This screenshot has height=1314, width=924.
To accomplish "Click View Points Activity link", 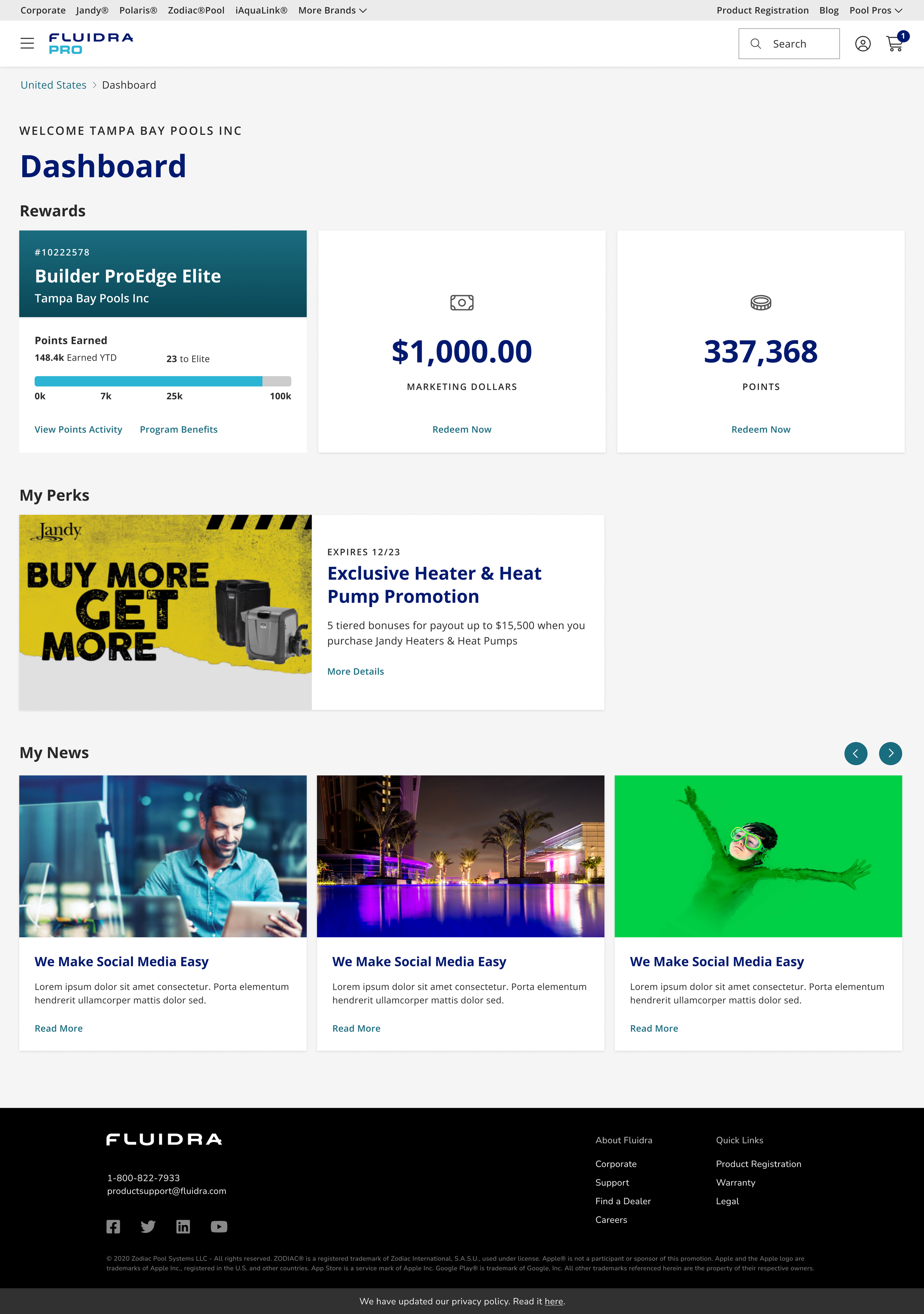I will [x=78, y=429].
